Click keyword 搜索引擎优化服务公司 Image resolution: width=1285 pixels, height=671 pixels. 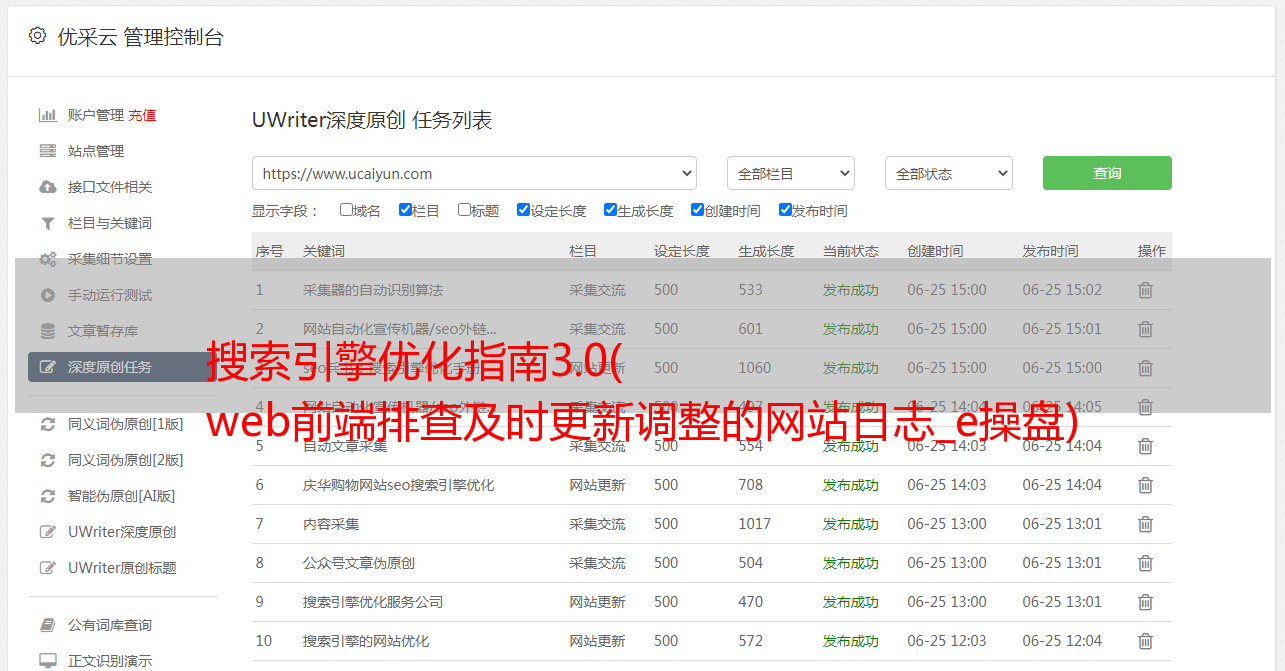(373, 602)
